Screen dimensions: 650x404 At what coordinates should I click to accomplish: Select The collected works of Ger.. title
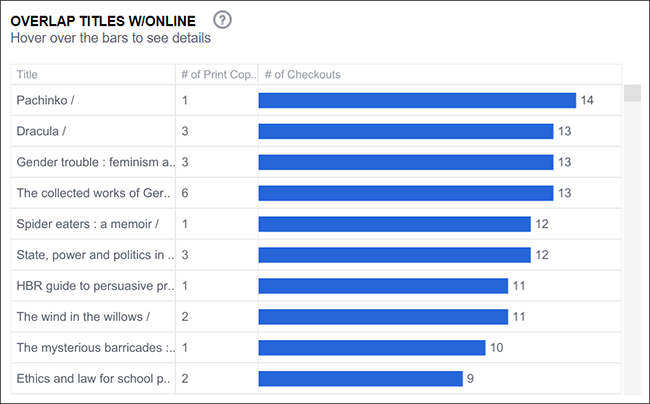93,193
